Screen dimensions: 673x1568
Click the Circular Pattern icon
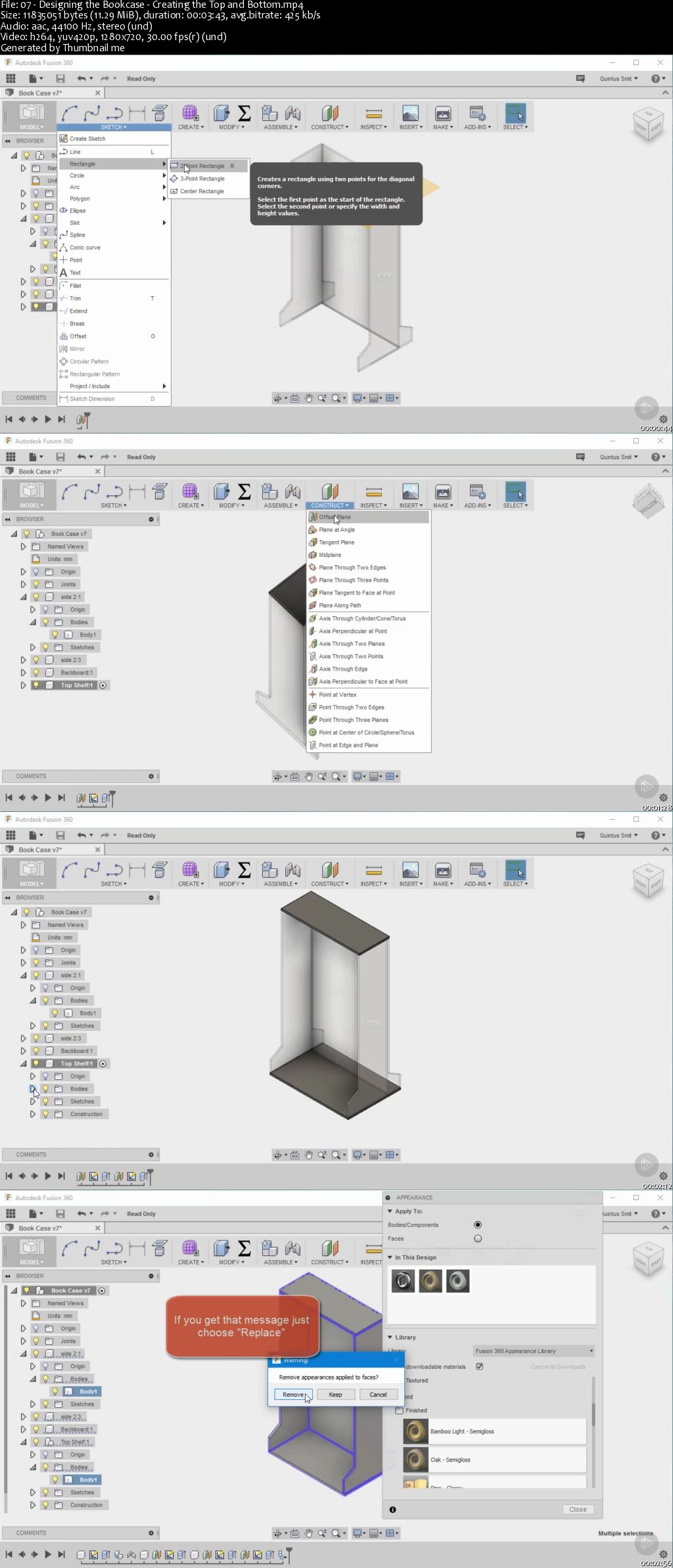click(x=64, y=361)
